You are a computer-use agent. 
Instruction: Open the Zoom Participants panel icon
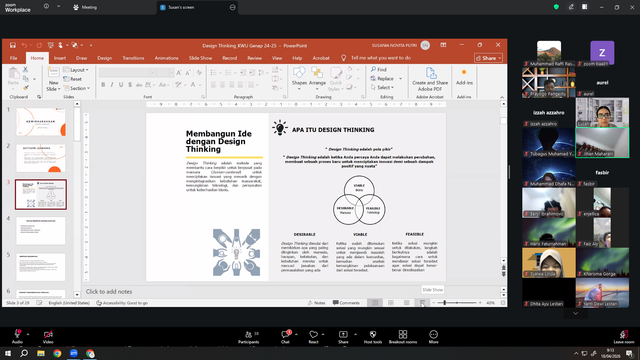(248, 334)
